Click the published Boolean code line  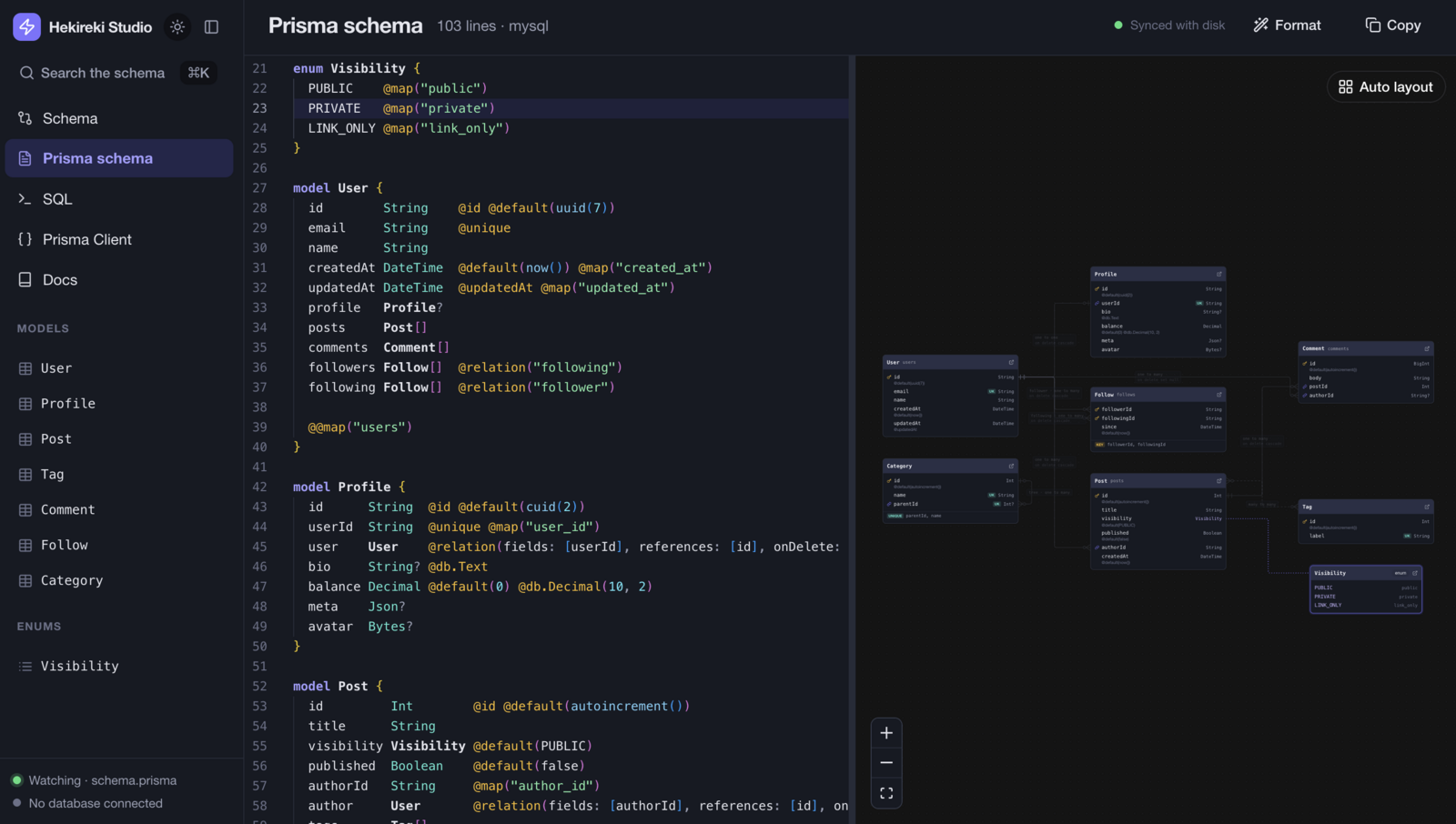click(447, 767)
